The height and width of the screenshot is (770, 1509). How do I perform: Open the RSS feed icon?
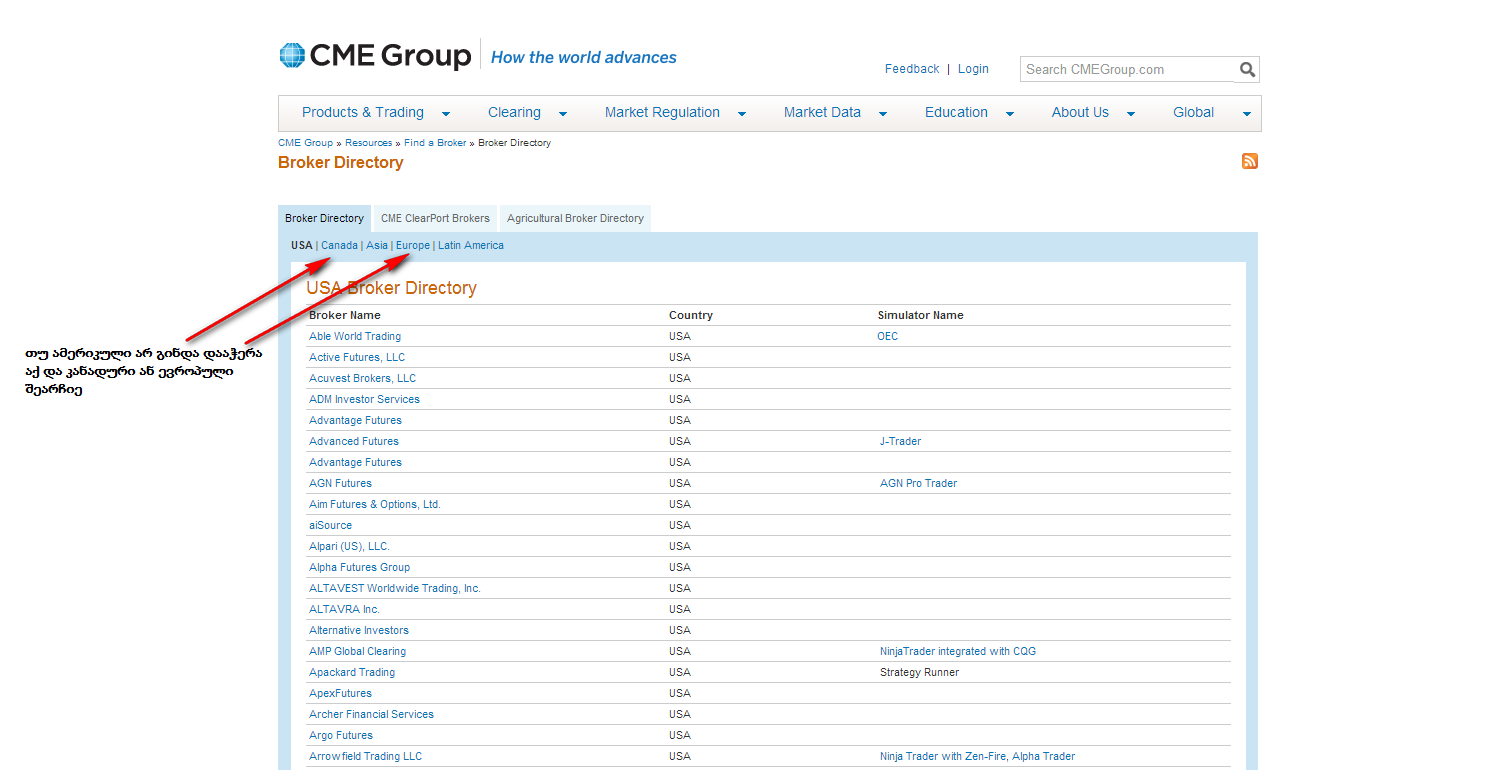(1249, 161)
